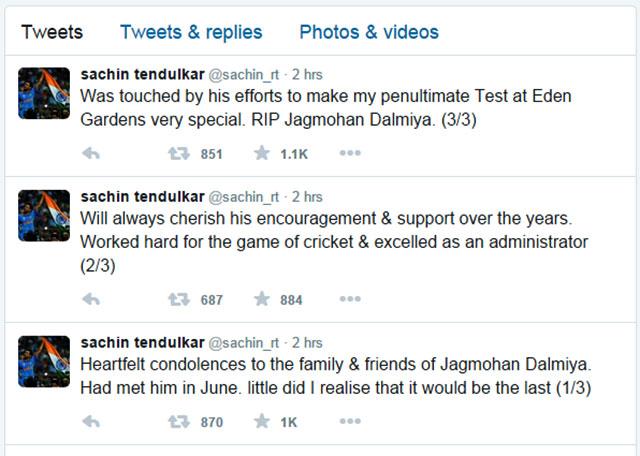Retweet the RIP Jagmohan Dalmiya (3/3) tweet
Viewport: 640px width, 456px height.
[179, 154]
